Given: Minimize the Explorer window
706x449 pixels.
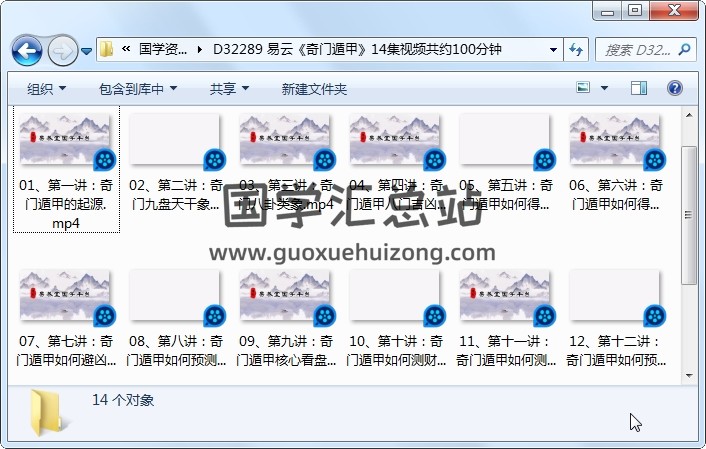Looking at the screenshot, I should click(607, 11).
